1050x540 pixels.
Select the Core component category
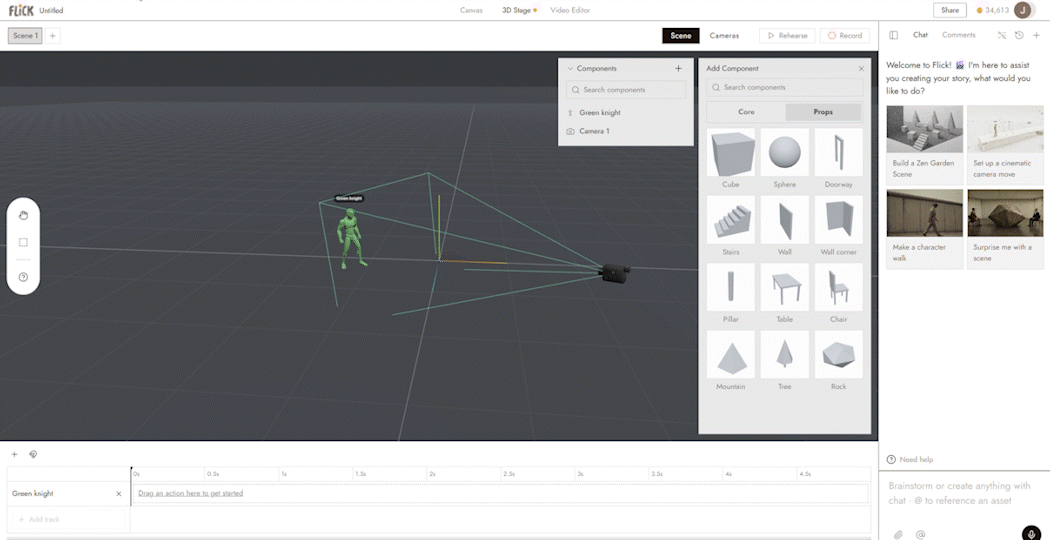click(x=746, y=112)
